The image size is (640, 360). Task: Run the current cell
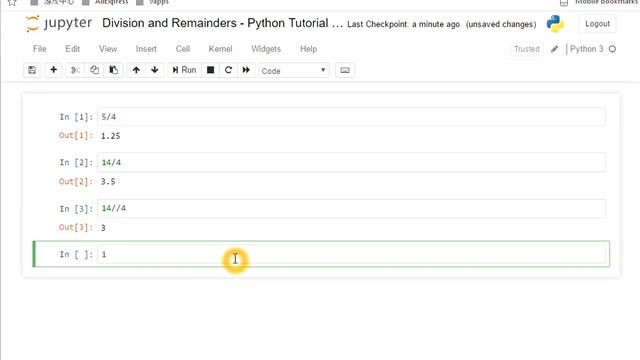click(x=184, y=70)
